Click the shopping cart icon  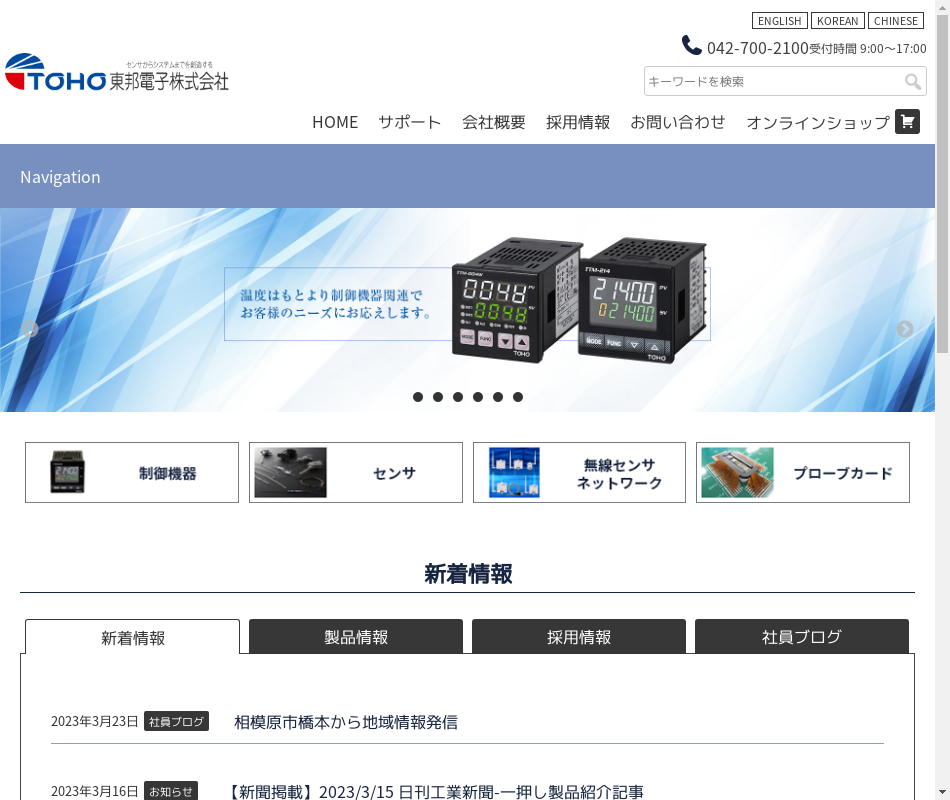coord(907,122)
